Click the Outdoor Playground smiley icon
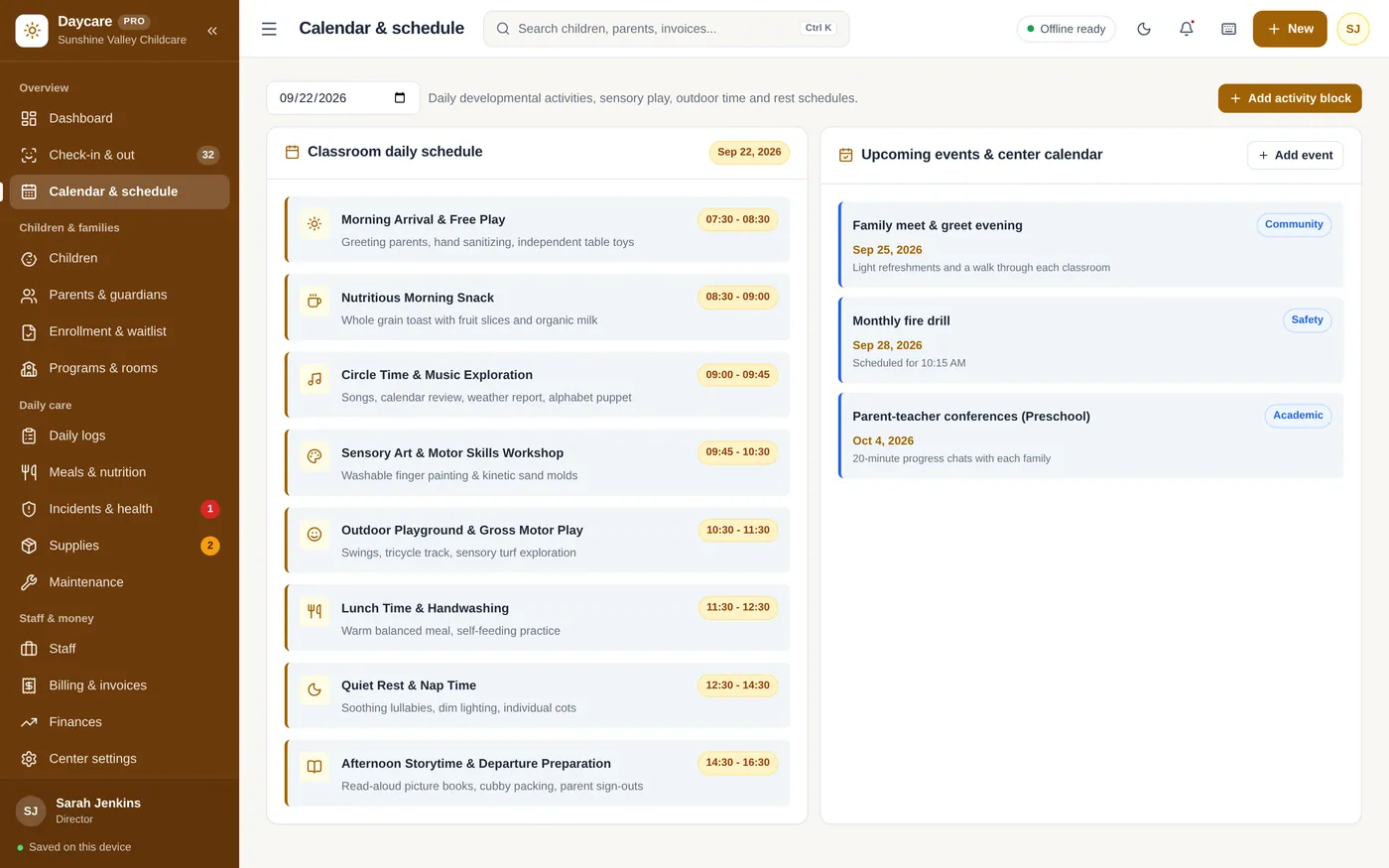1389x868 pixels. [315, 534]
